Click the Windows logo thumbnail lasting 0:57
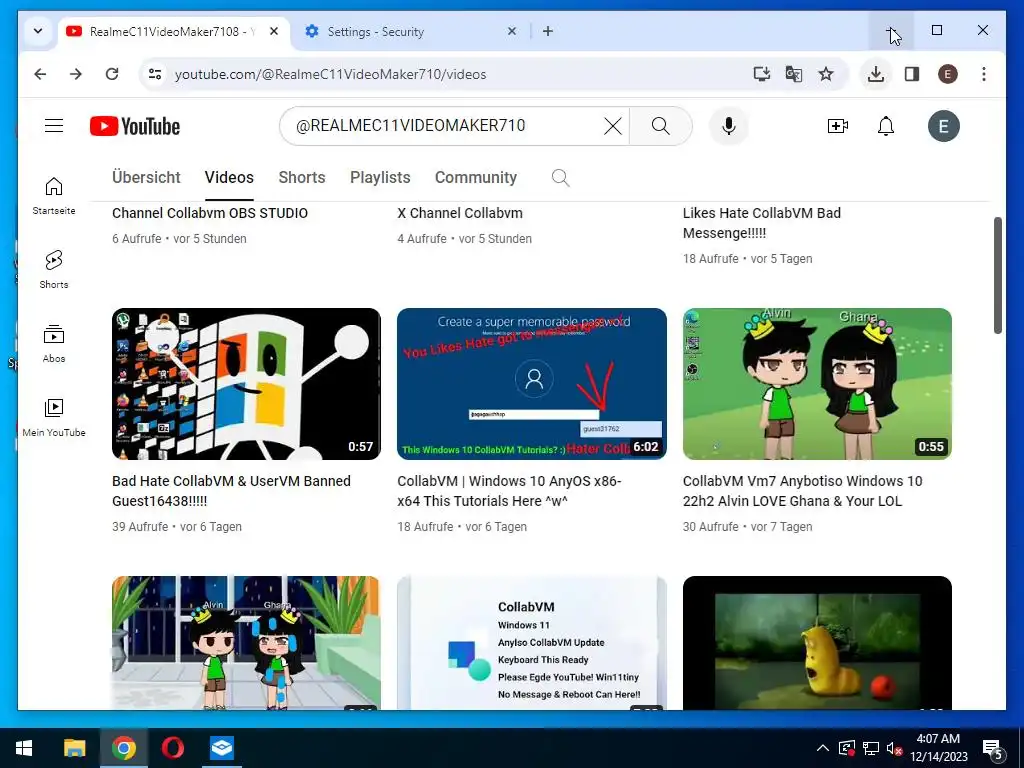 pos(246,384)
